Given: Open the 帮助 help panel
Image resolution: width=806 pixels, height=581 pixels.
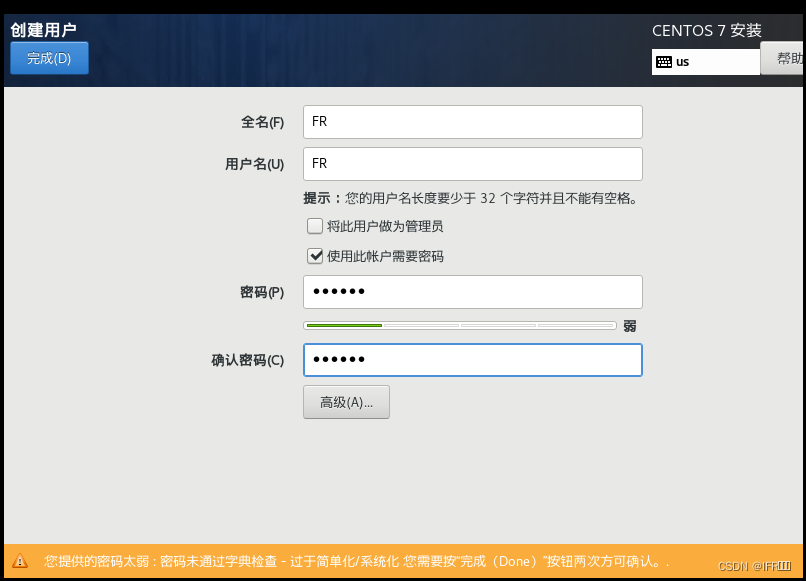Looking at the screenshot, I should [789, 57].
